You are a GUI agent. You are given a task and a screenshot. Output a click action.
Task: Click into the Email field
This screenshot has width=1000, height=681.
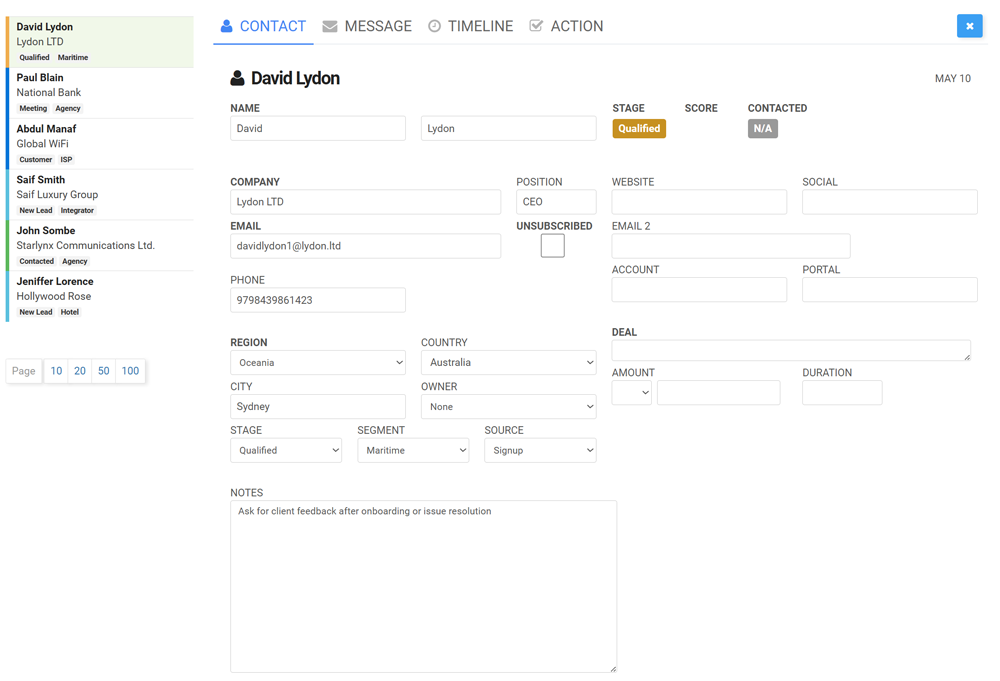pos(365,246)
